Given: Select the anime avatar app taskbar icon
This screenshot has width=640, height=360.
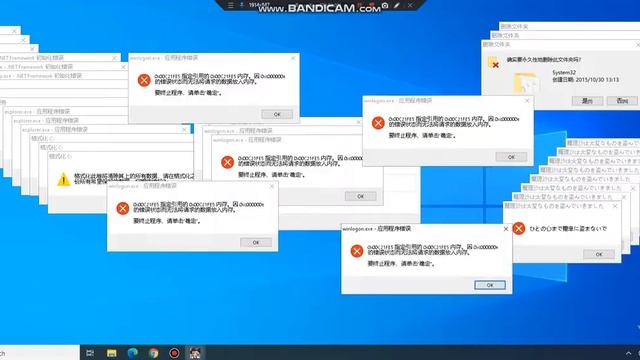Looking at the screenshot, I should [195, 353].
